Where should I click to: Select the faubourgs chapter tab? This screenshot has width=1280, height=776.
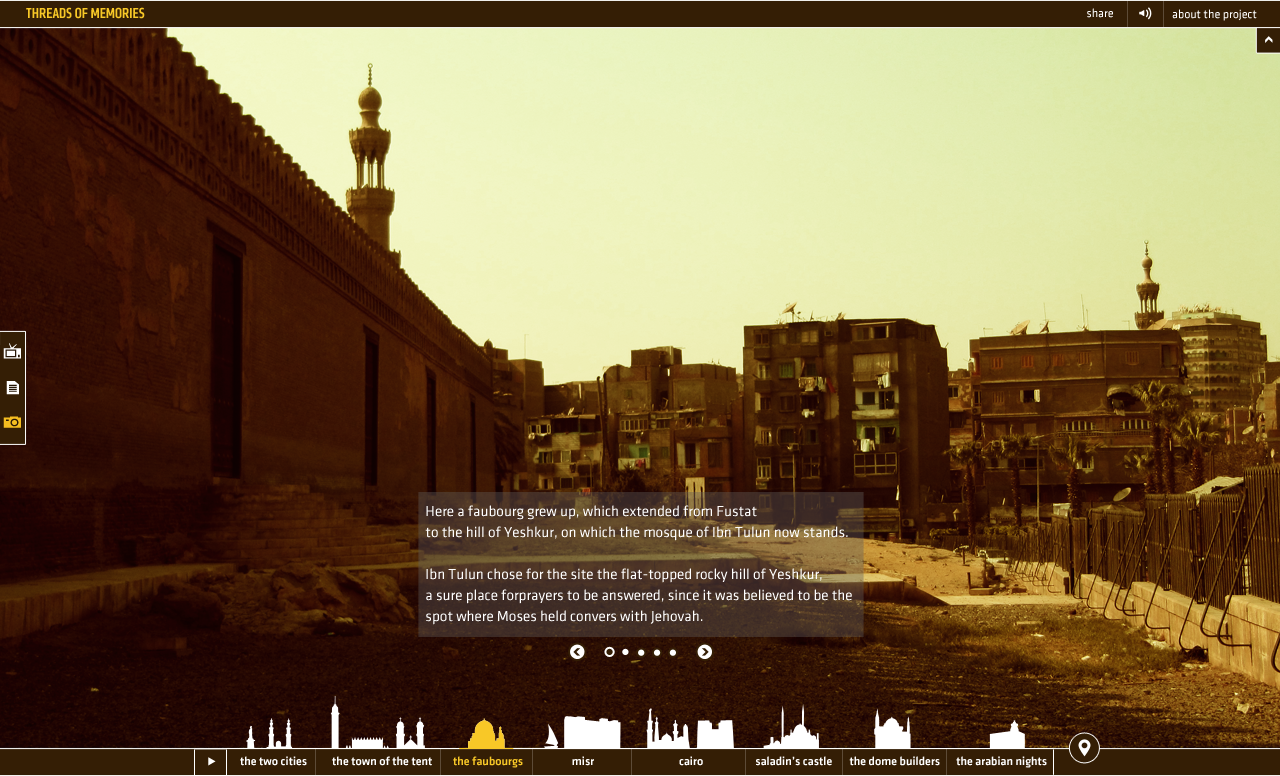(x=488, y=762)
